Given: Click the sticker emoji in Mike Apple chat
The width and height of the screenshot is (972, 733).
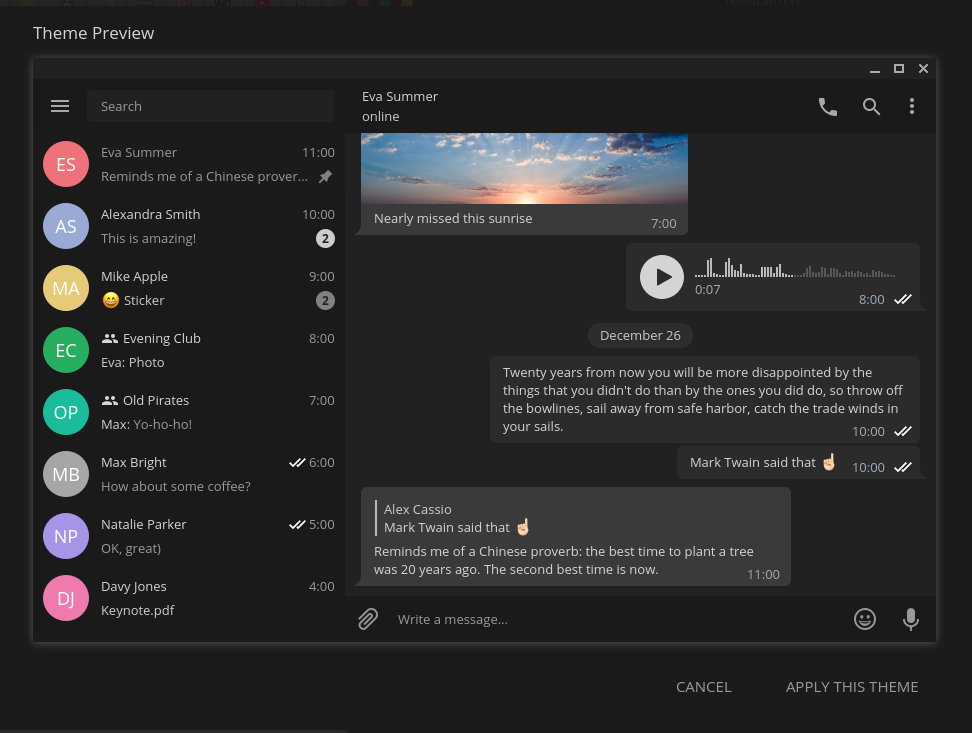Looking at the screenshot, I should (110, 300).
